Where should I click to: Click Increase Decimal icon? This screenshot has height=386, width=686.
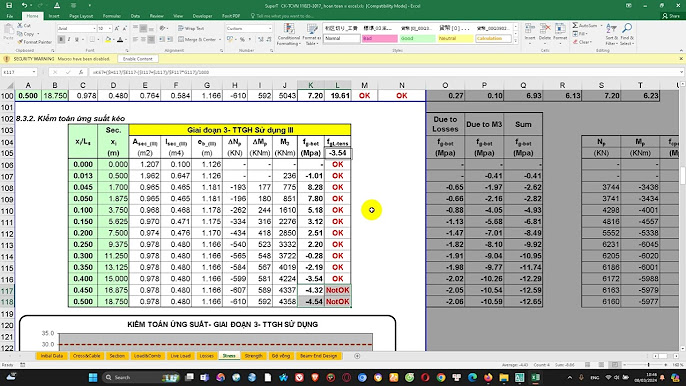click(260, 39)
